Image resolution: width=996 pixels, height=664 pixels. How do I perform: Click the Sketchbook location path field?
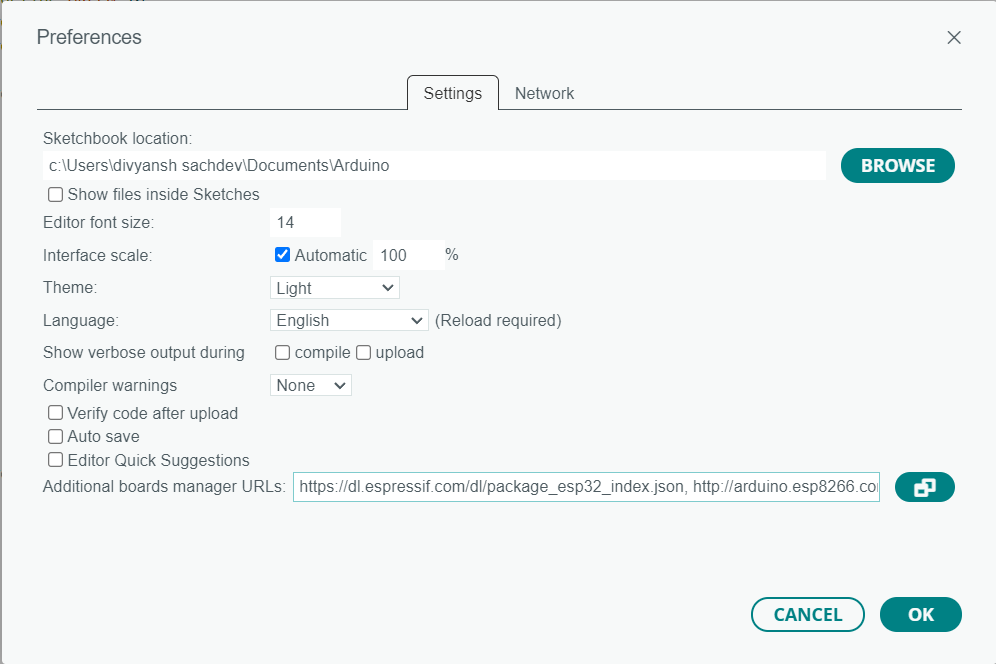(x=434, y=166)
